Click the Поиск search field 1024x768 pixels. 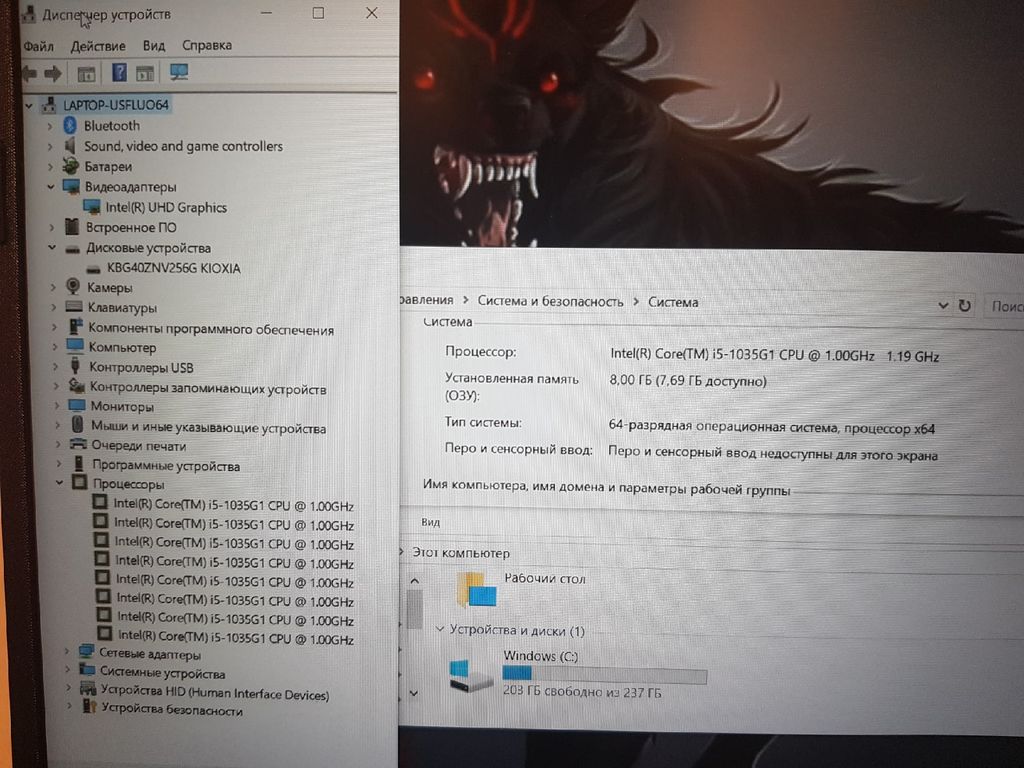[x=1006, y=306]
